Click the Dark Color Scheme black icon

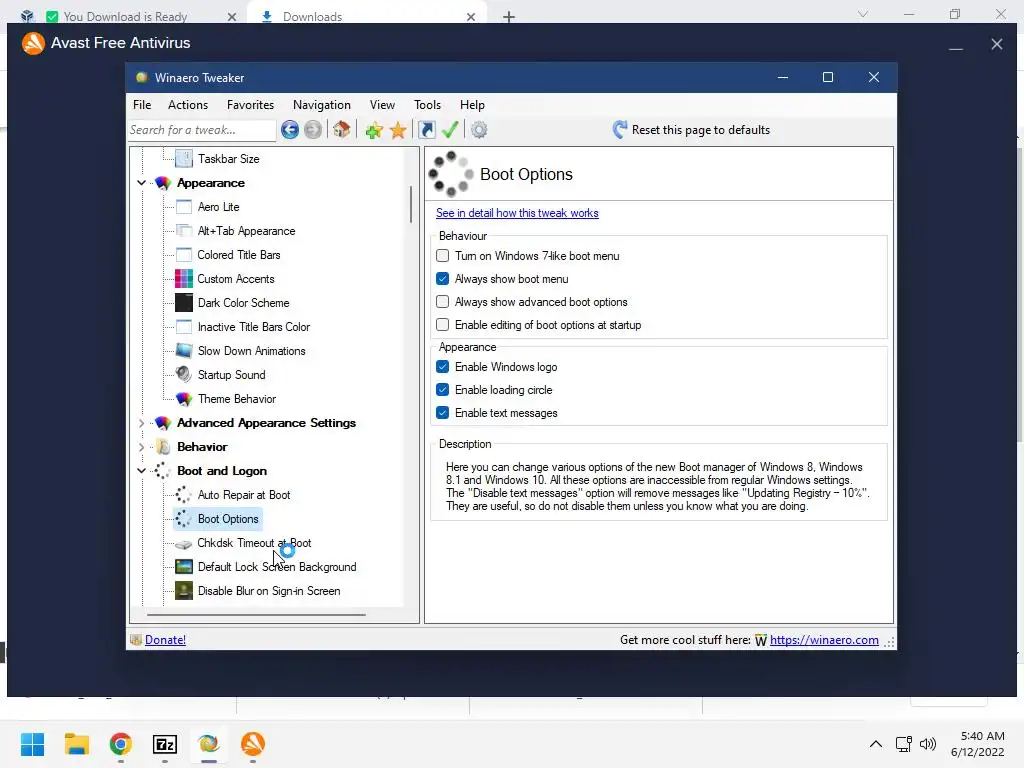coord(184,303)
